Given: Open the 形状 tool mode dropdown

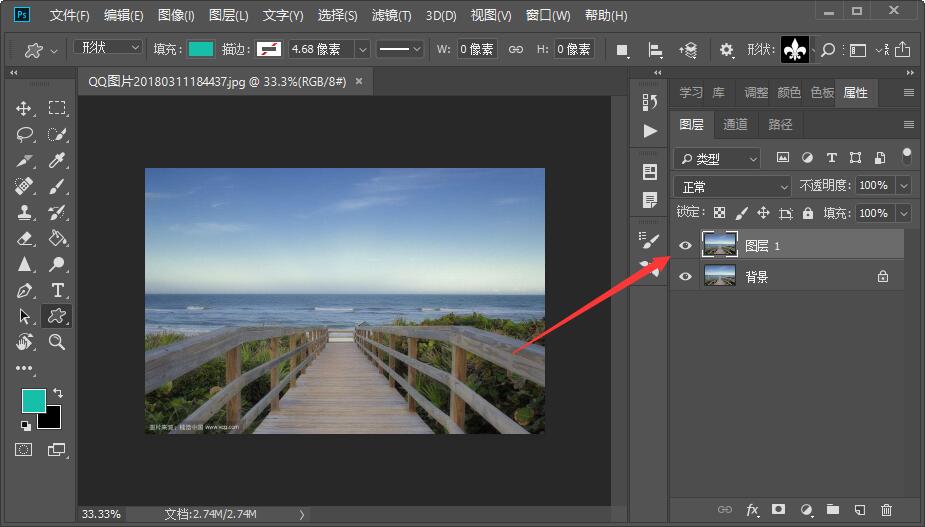Looking at the screenshot, I should coord(108,47).
